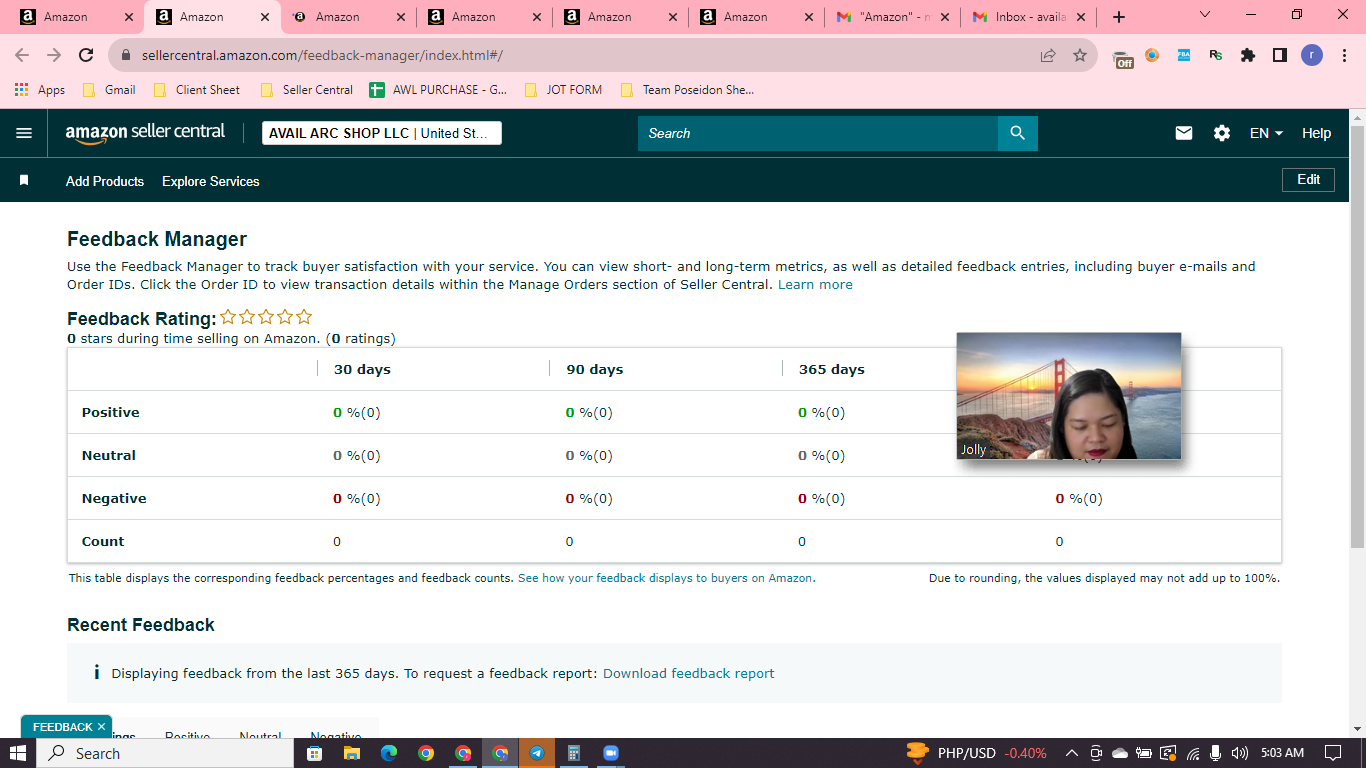
Task: Click Download feedback report link
Action: click(689, 674)
